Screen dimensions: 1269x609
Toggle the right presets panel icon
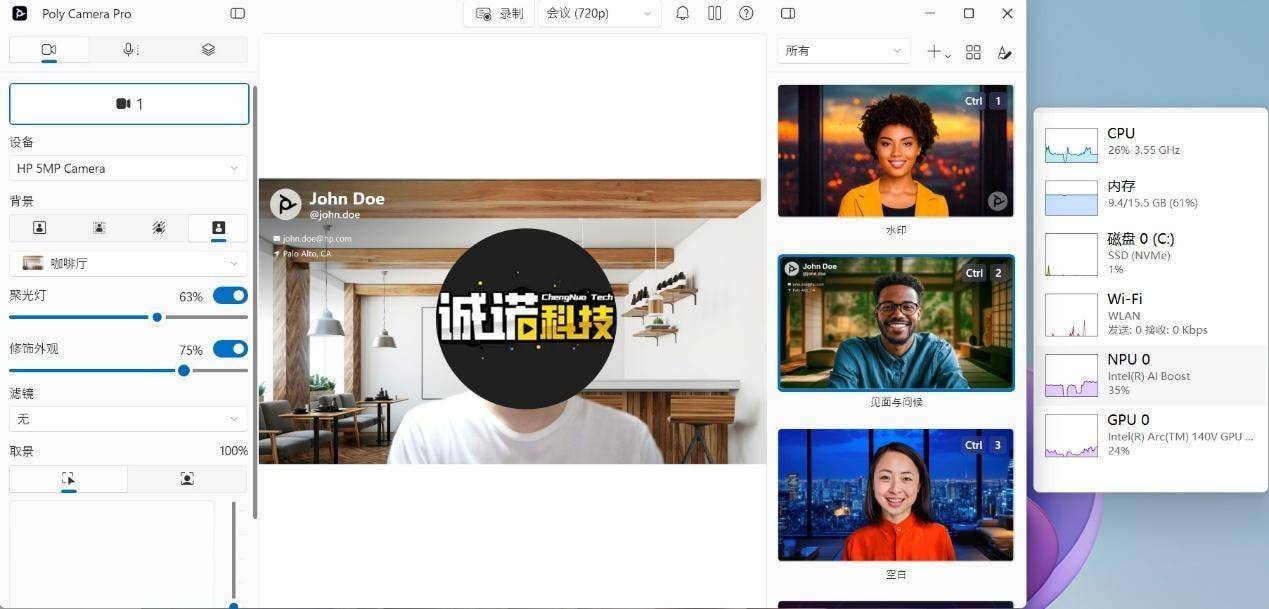point(788,14)
